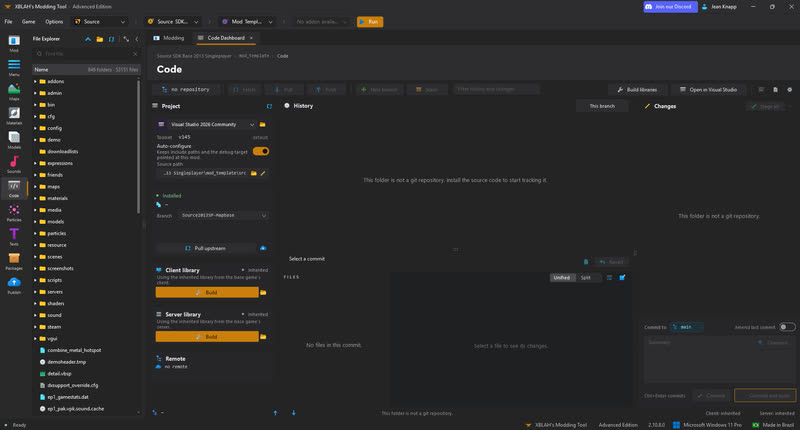Open the Options menu

pos(54,21)
